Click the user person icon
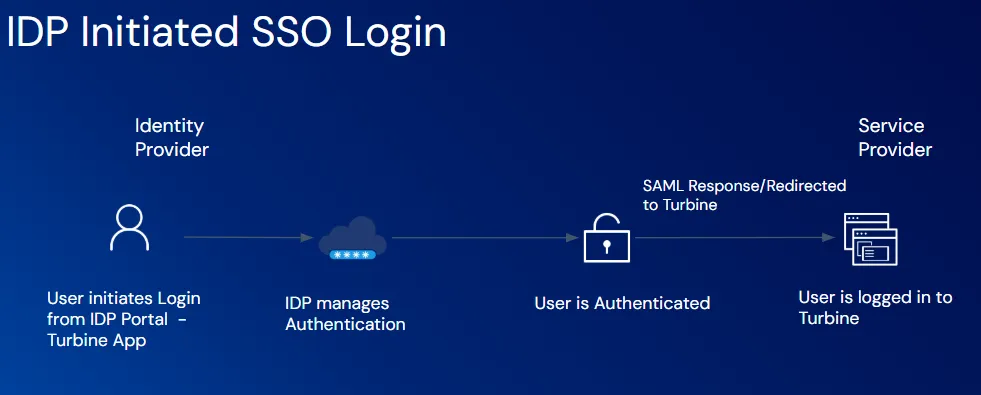This screenshot has height=395, width=981. [x=130, y=228]
